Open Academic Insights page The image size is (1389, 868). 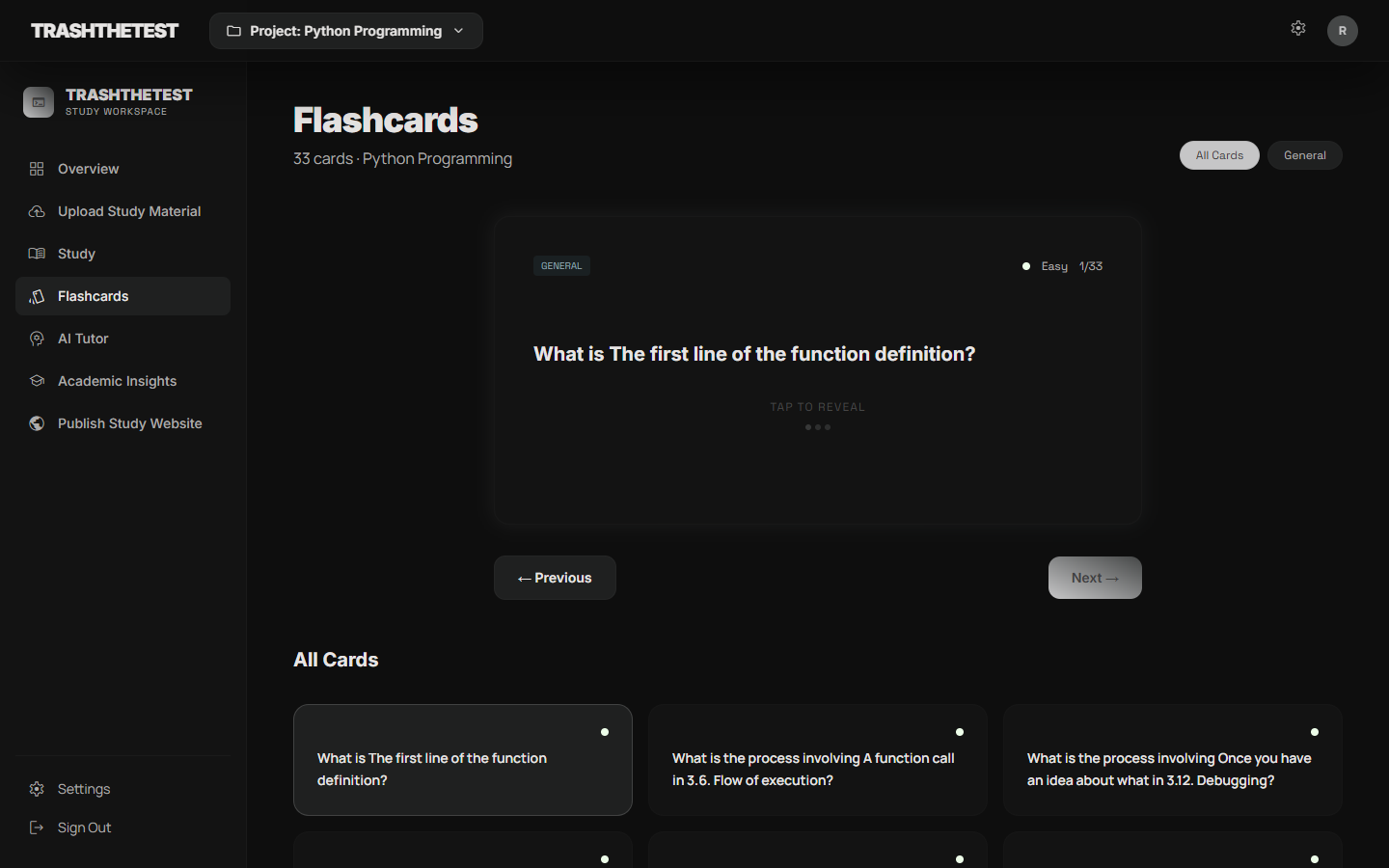tap(123, 381)
